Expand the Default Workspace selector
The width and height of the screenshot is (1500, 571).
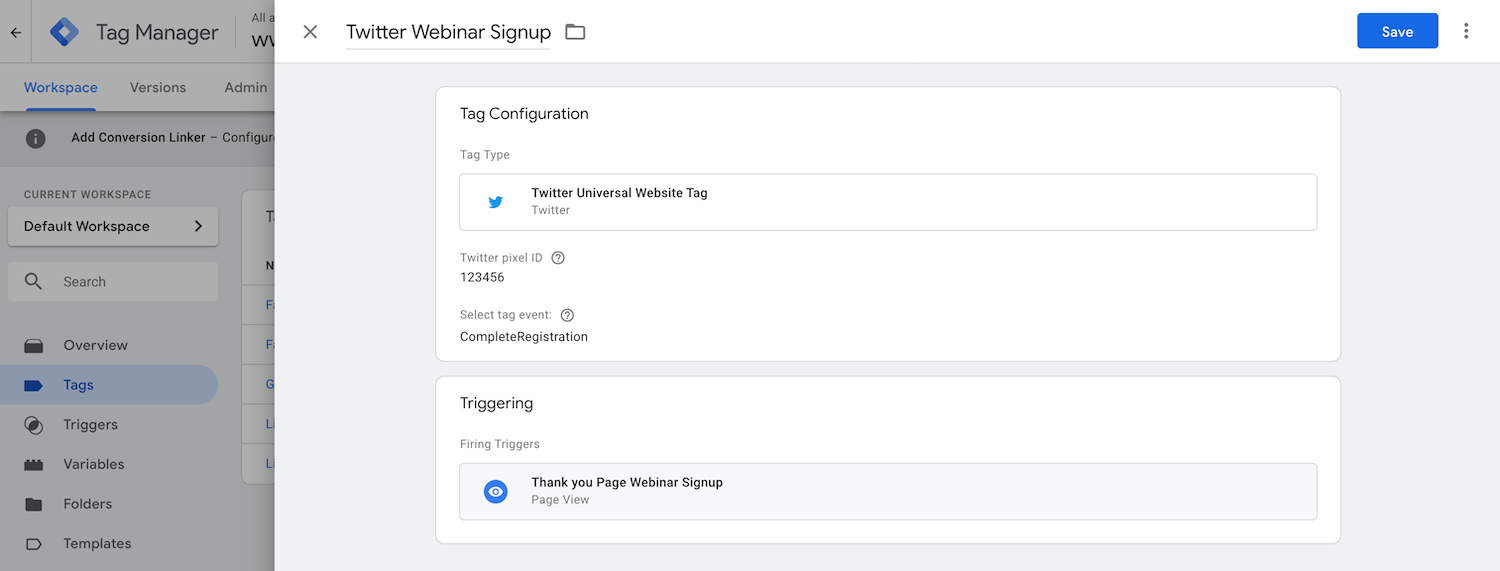(x=113, y=226)
